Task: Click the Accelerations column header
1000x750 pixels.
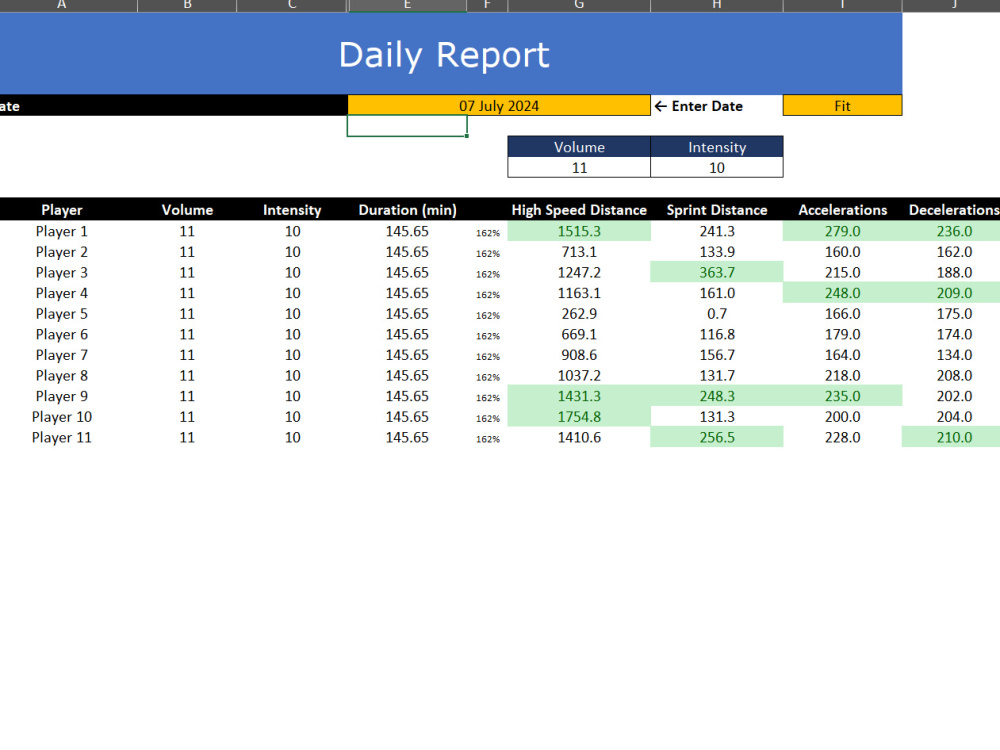Action: click(x=842, y=210)
